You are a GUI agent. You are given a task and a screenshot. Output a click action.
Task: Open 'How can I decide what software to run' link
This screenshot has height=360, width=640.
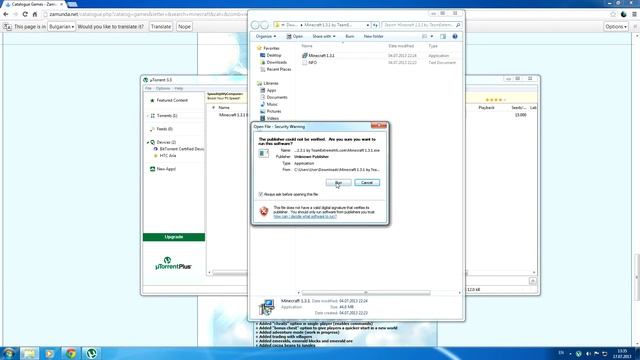pos(304,217)
